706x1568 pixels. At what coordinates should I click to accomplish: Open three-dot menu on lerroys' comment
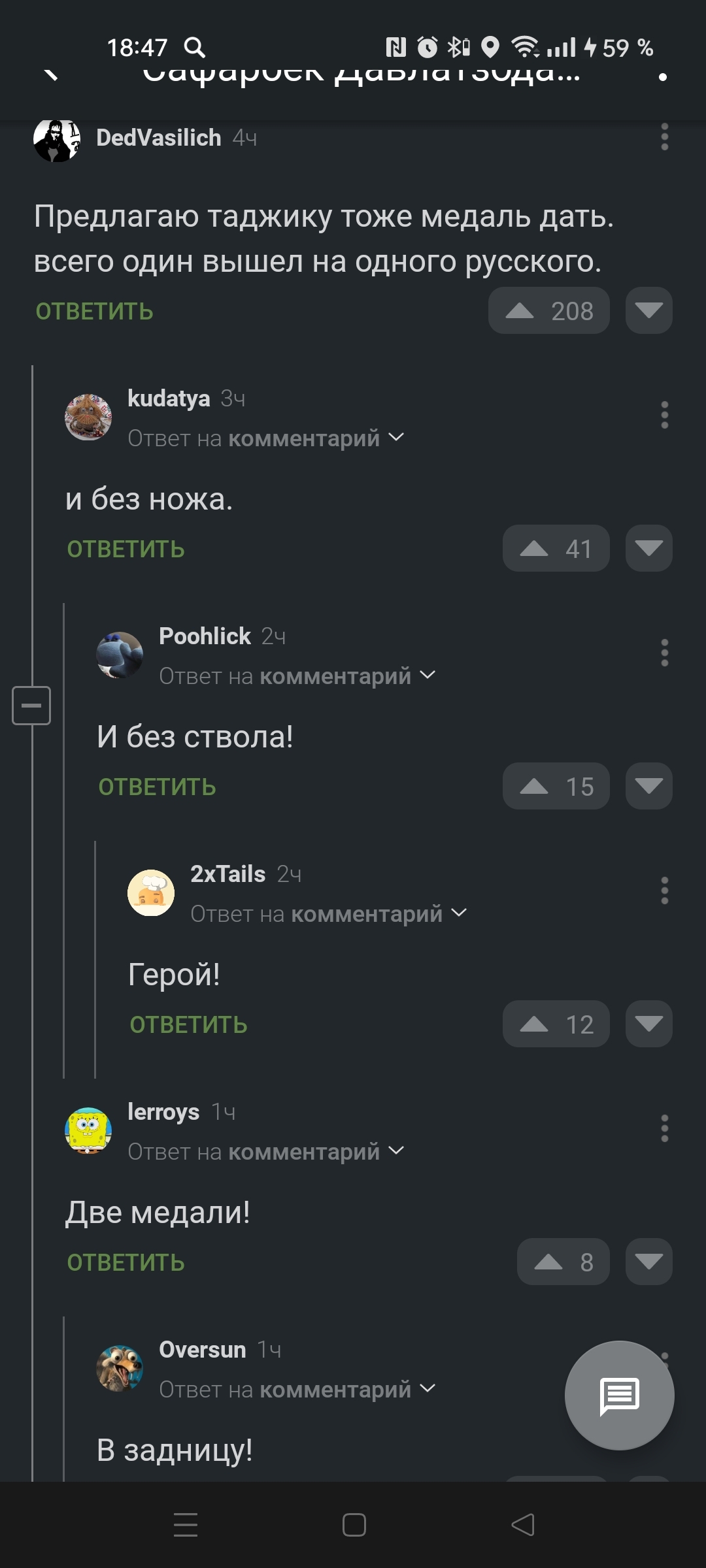pyautogui.click(x=664, y=1128)
